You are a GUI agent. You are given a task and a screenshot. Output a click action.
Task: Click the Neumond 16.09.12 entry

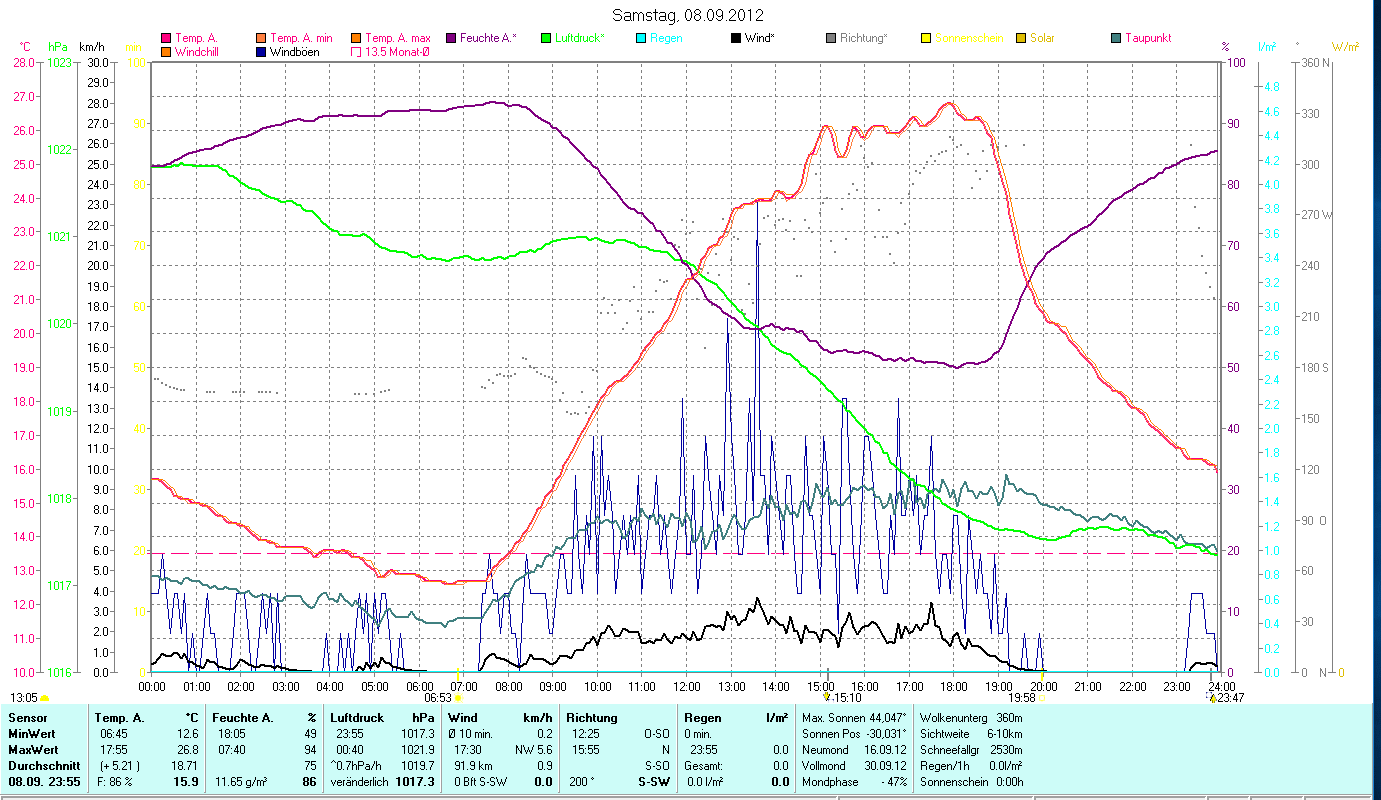click(854, 749)
